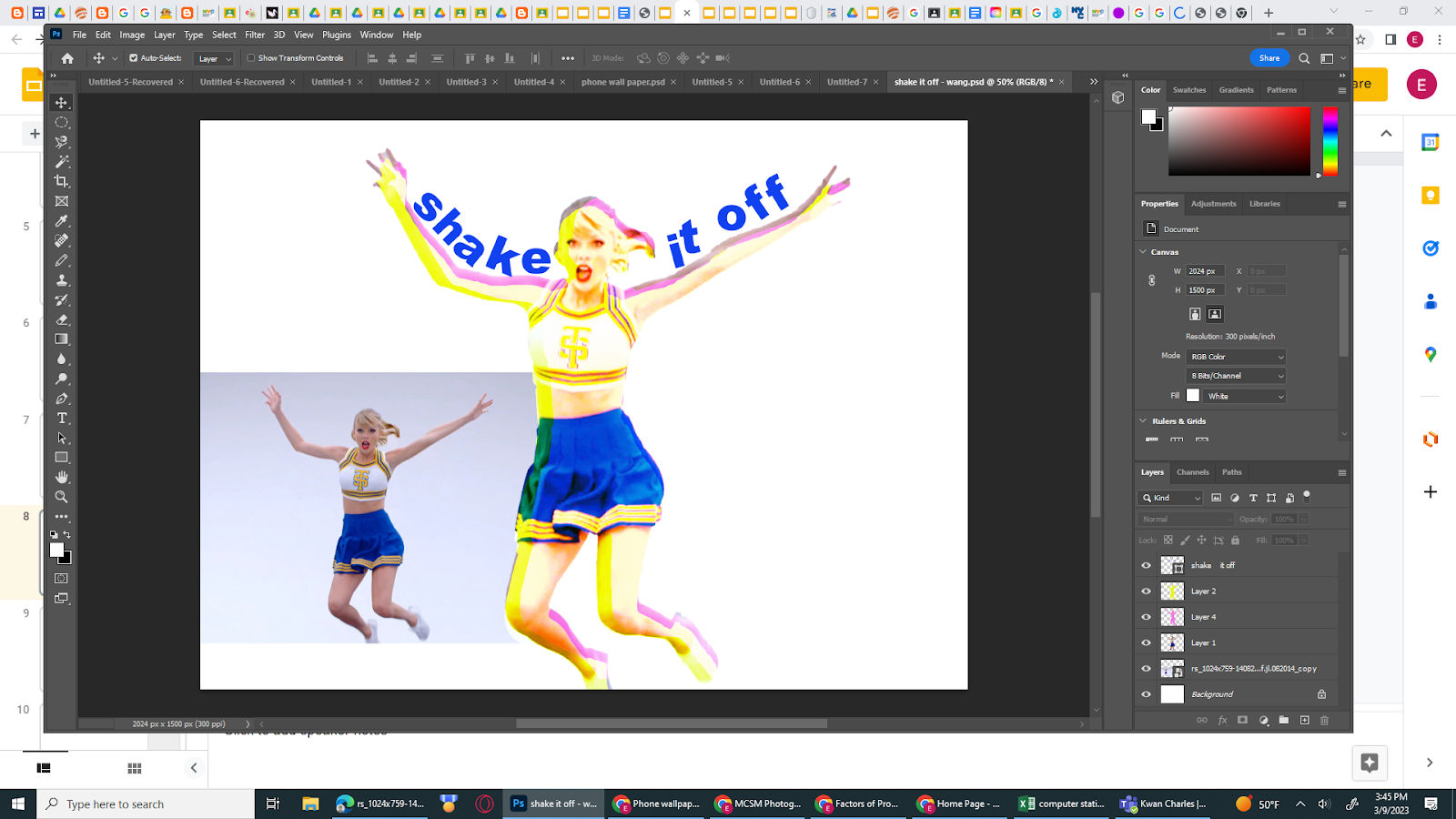1456x819 pixels.
Task: Collapse the Canvas section
Action: pyautogui.click(x=1143, y=252)
